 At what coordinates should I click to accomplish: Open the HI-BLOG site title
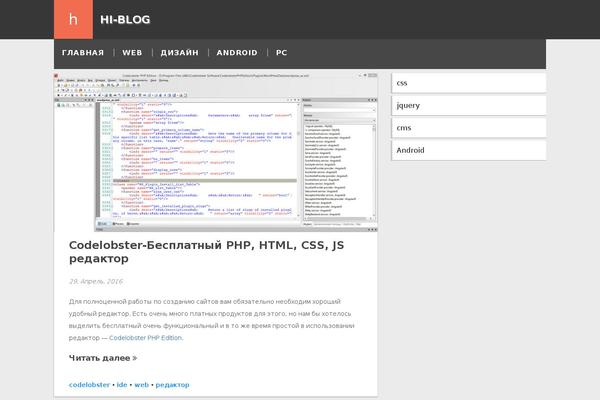coord(125,20)
